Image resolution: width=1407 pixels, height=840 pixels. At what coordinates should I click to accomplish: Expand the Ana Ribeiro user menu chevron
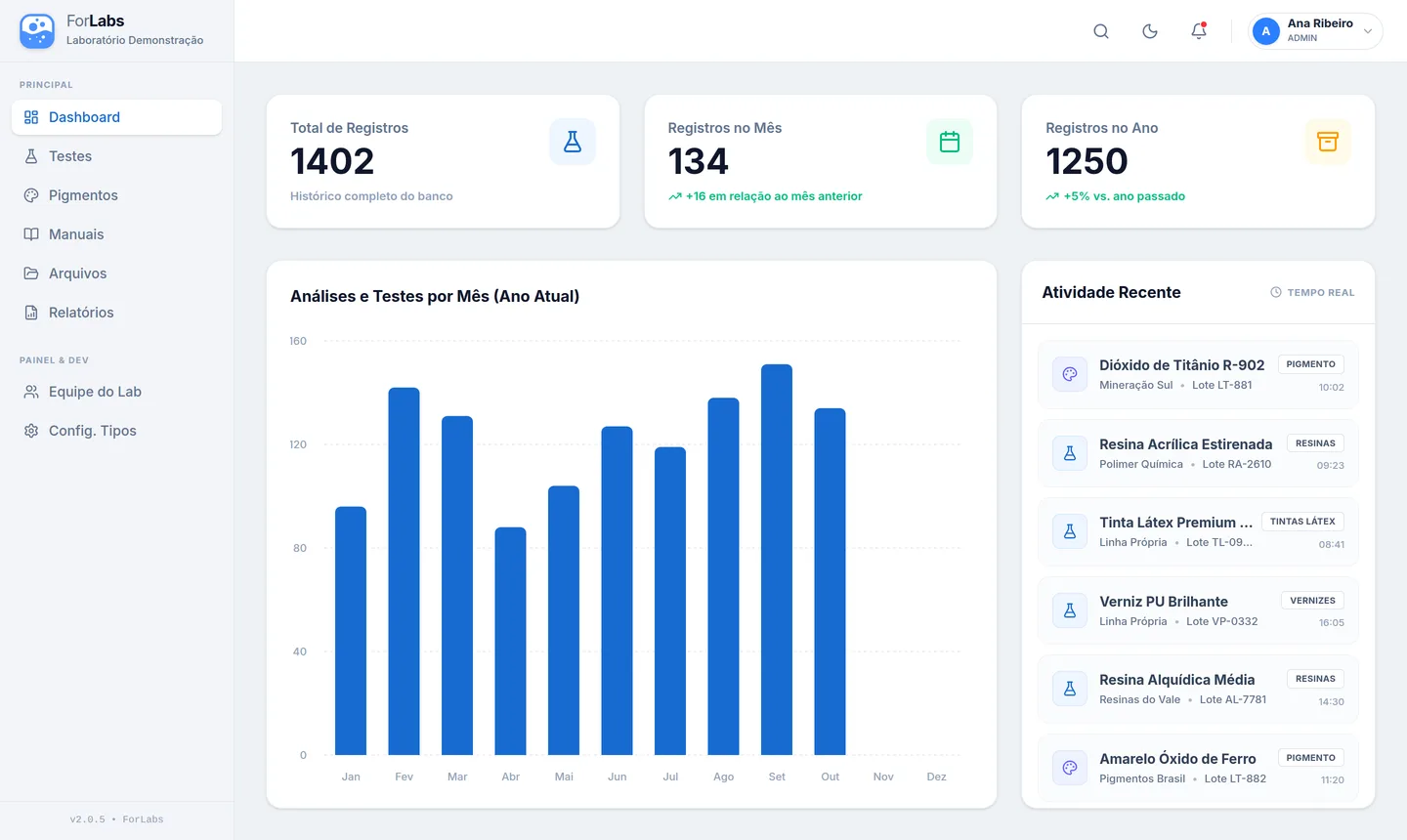click(1368, 31)
